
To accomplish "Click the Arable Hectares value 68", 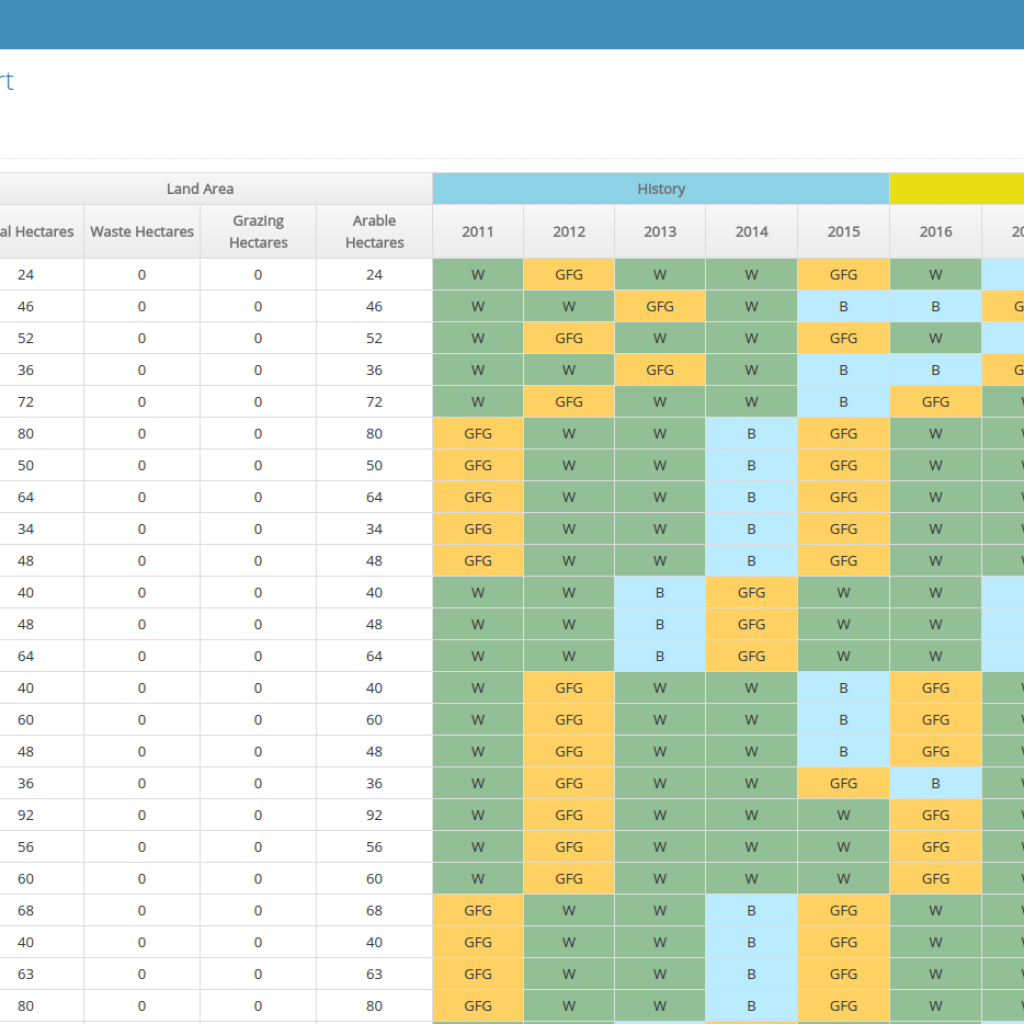I will 374,910.
